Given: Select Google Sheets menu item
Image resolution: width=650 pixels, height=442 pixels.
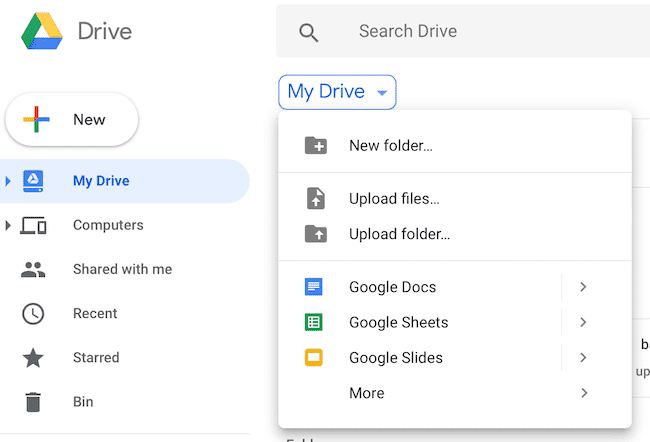Looking at the screenshot, I should 455,322.
